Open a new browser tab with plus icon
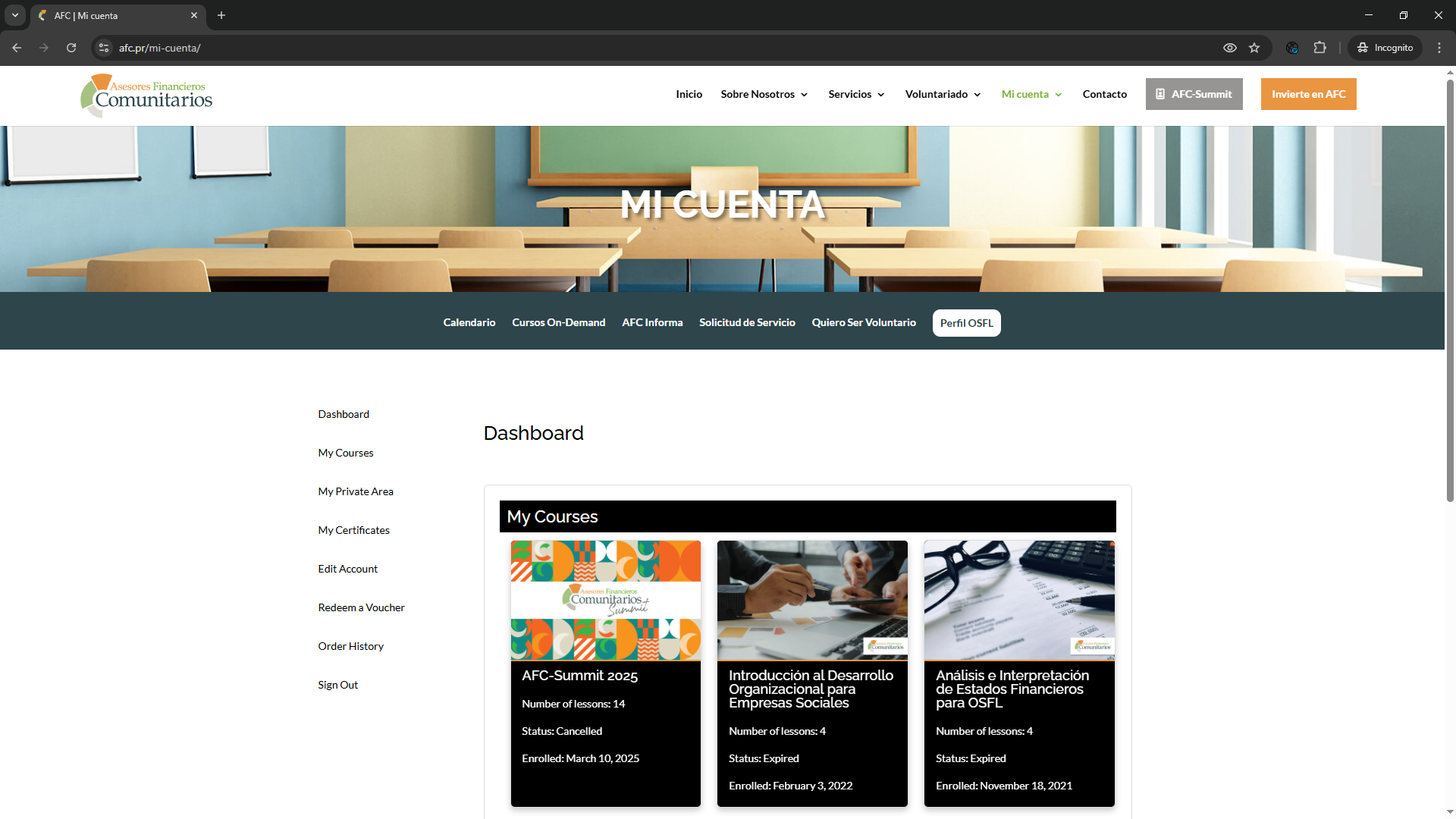Image resolution: width=1456 pixels, height=819 pixels. point(221,15)
